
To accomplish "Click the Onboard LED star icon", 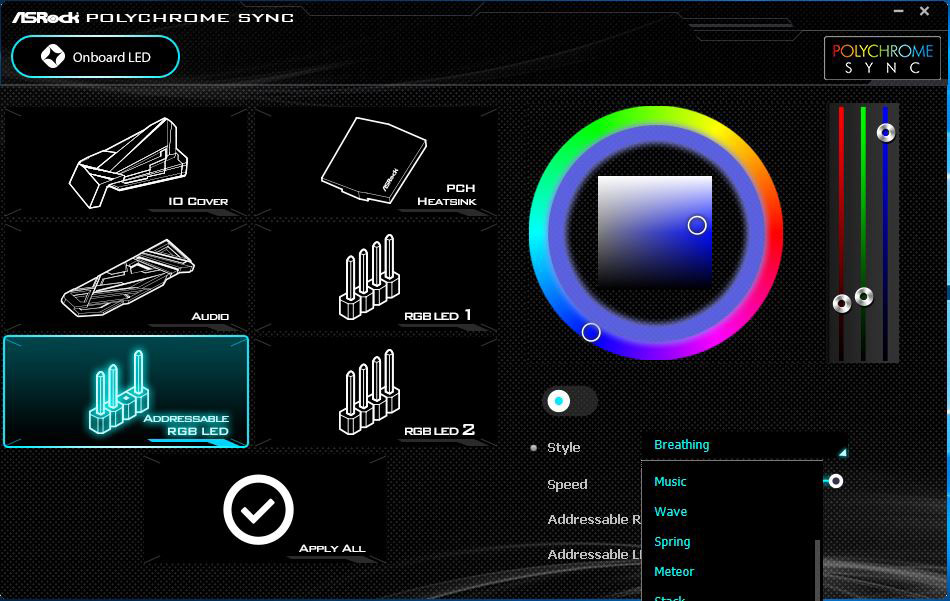I will [x=53, y=56].
